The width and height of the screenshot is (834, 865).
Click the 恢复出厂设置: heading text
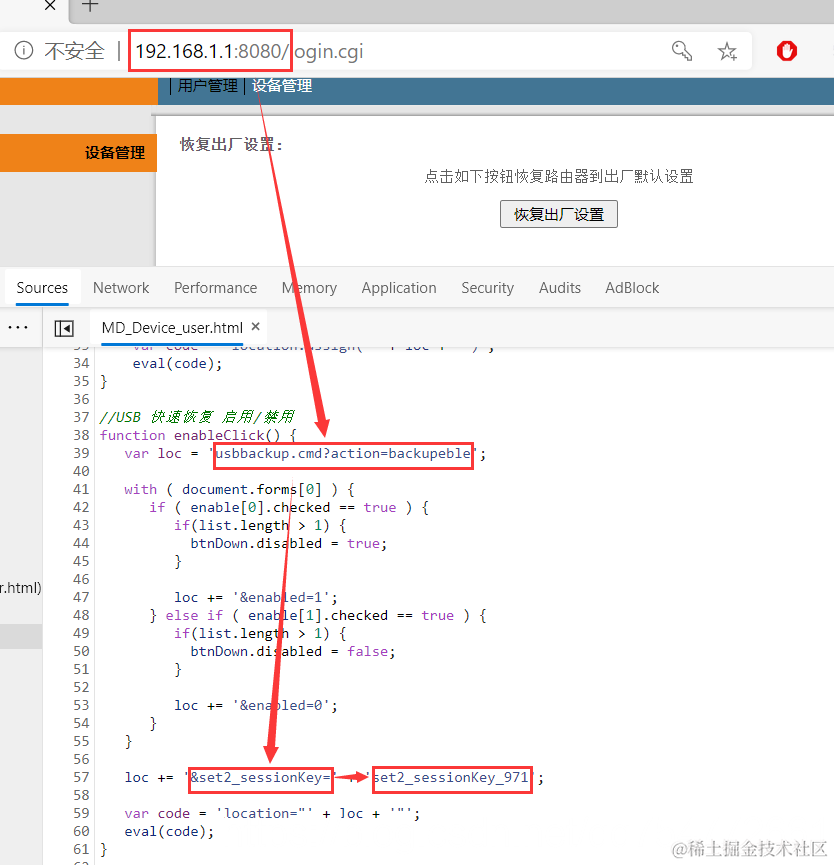[231, 145]
